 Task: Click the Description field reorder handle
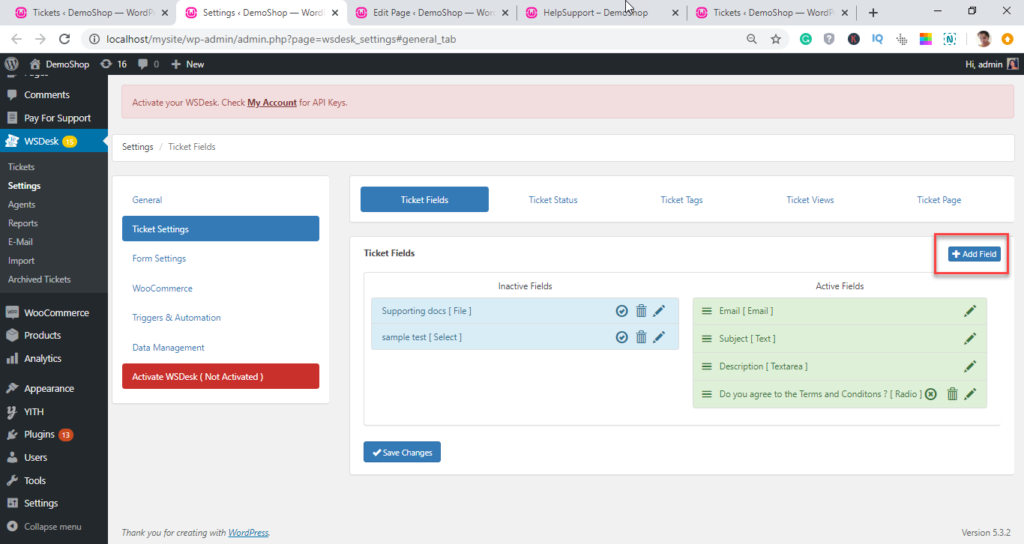tap(707, 366)
